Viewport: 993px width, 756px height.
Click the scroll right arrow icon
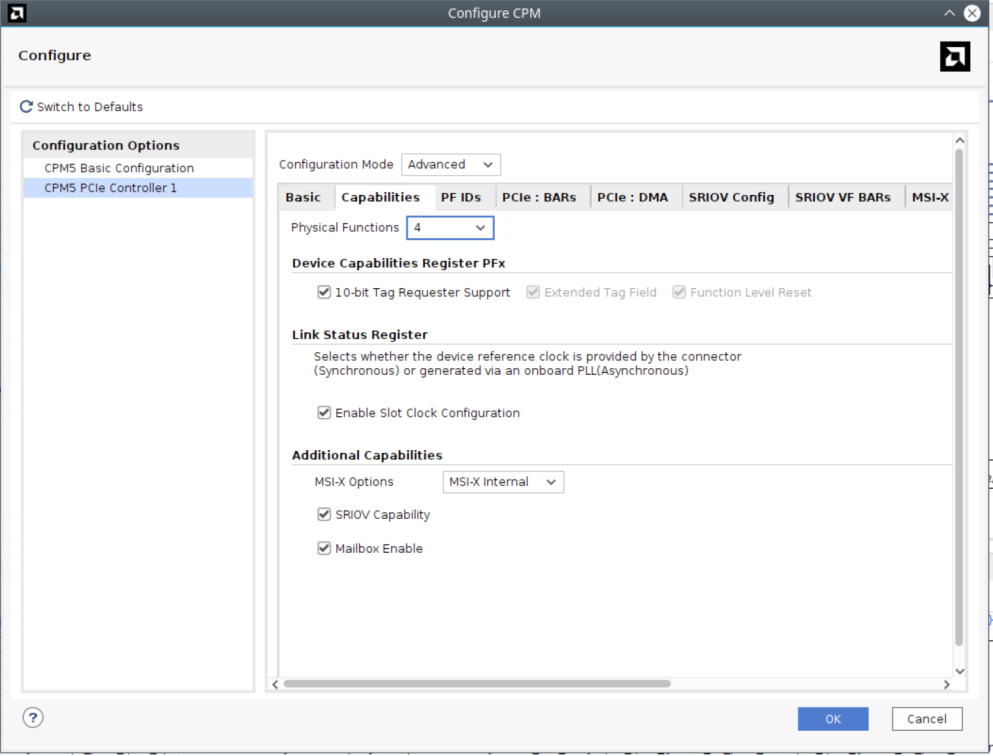[x=946, y=684]
